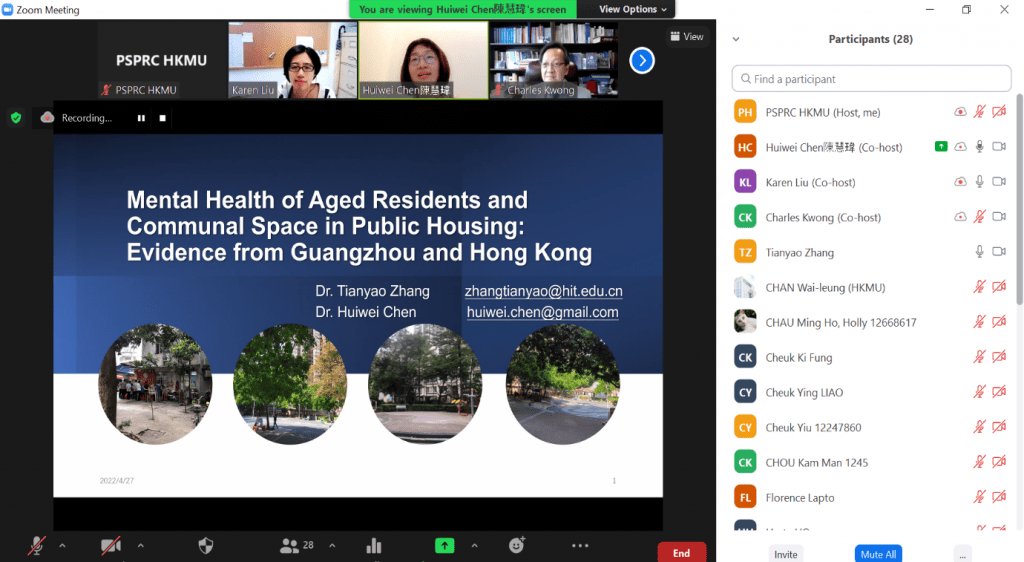Expand video options caret beside camera
Viewport: 1024px width, 562px height.
pos(140,545)
